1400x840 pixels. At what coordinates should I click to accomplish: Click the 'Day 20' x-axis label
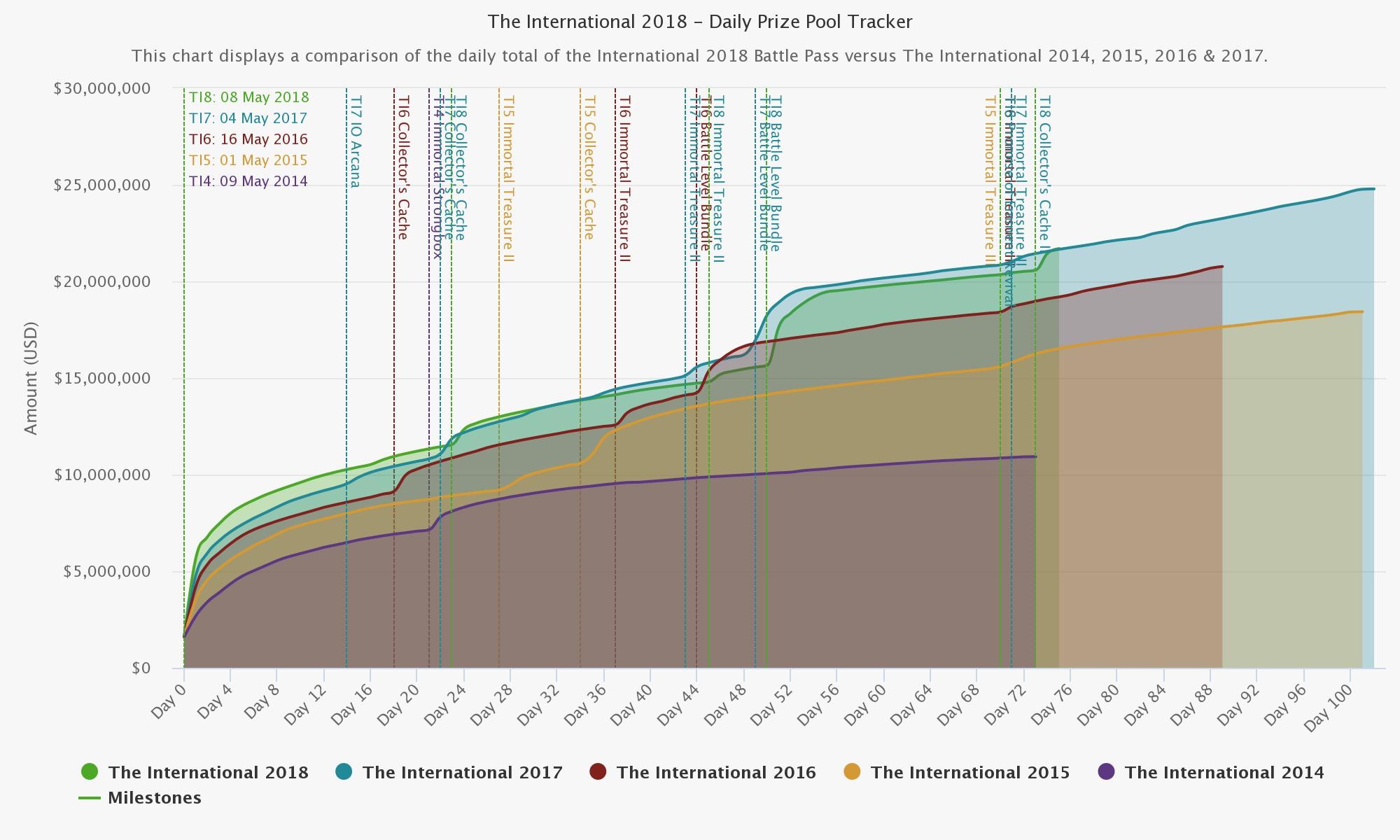tap(397, 705)
